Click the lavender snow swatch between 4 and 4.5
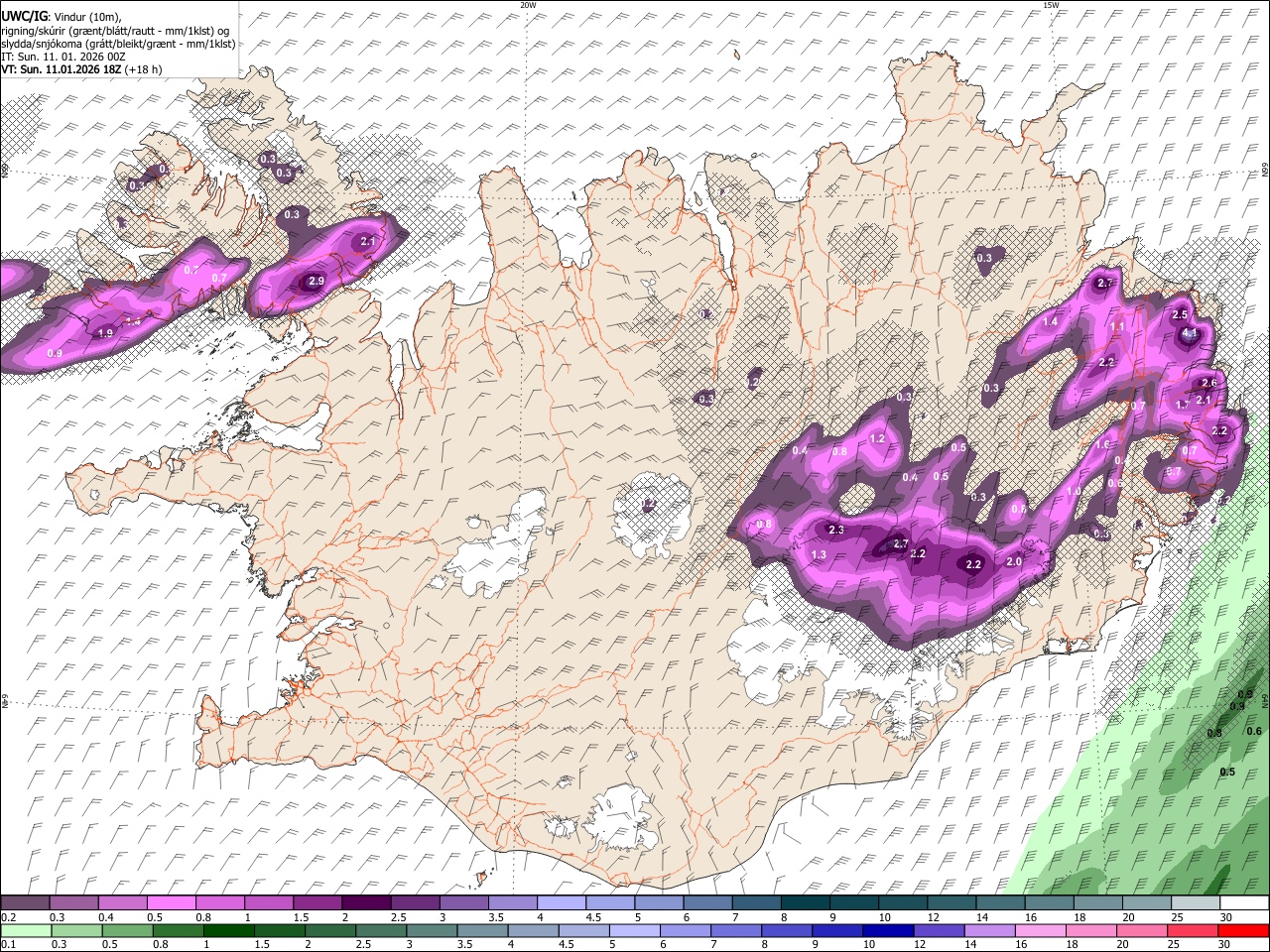Screen dimensions: 1270x952 point(561,903)
